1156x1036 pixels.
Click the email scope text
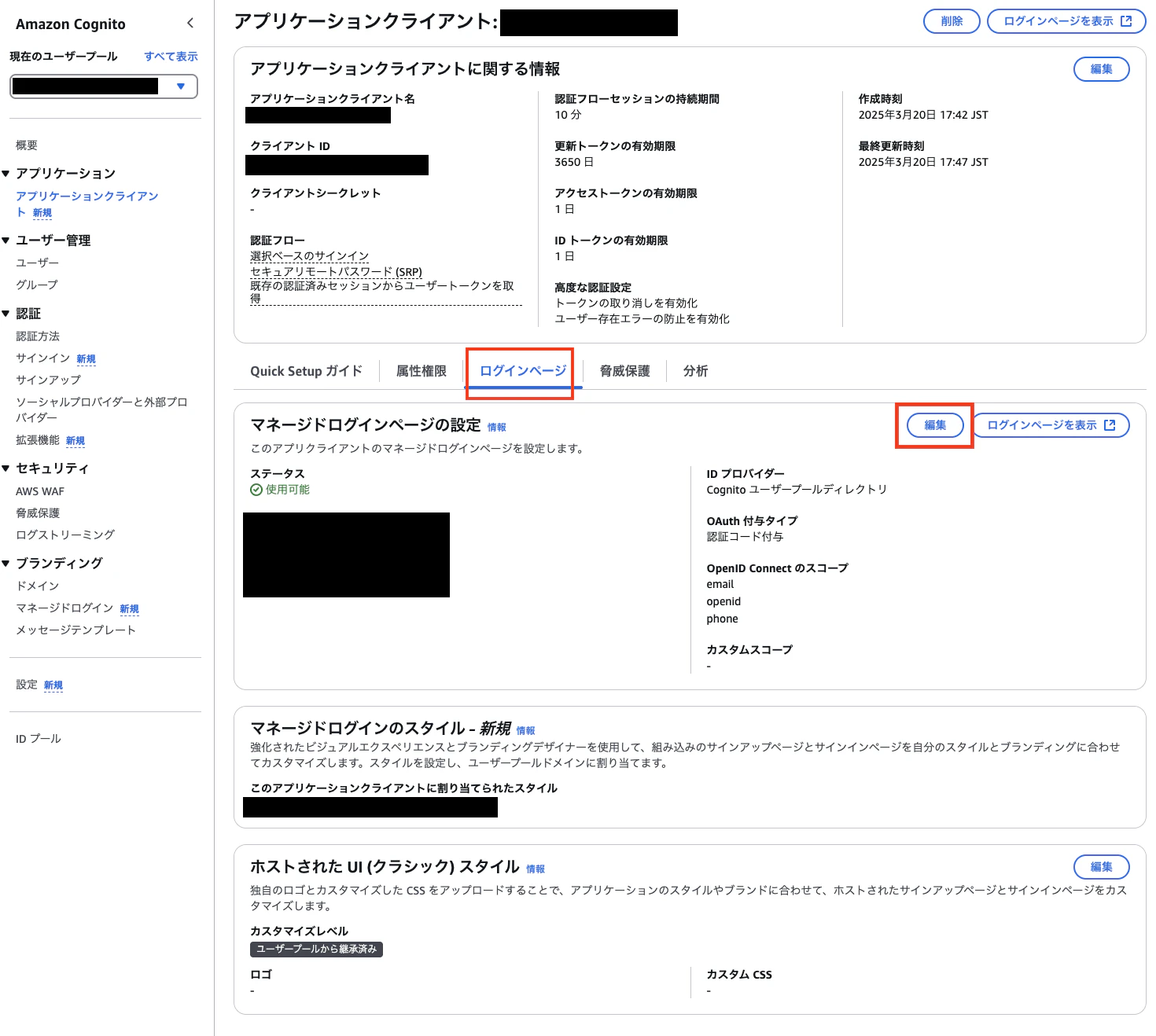coord(720,584)
